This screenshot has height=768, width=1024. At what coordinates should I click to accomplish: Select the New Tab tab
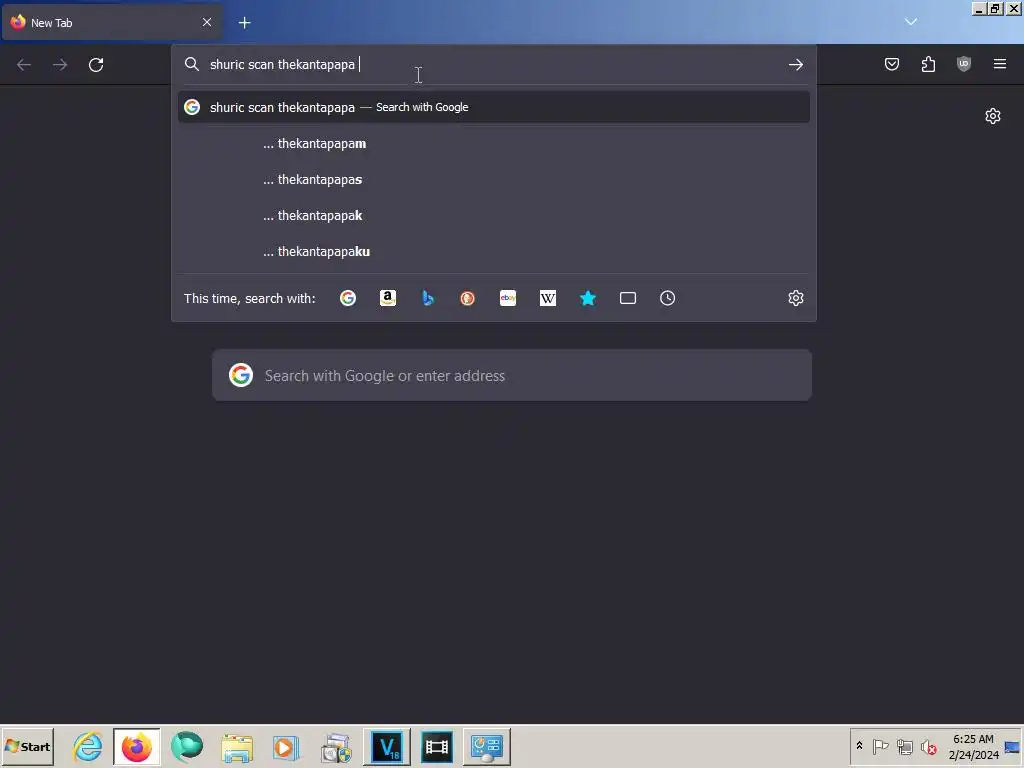click(x=112, y=23)
